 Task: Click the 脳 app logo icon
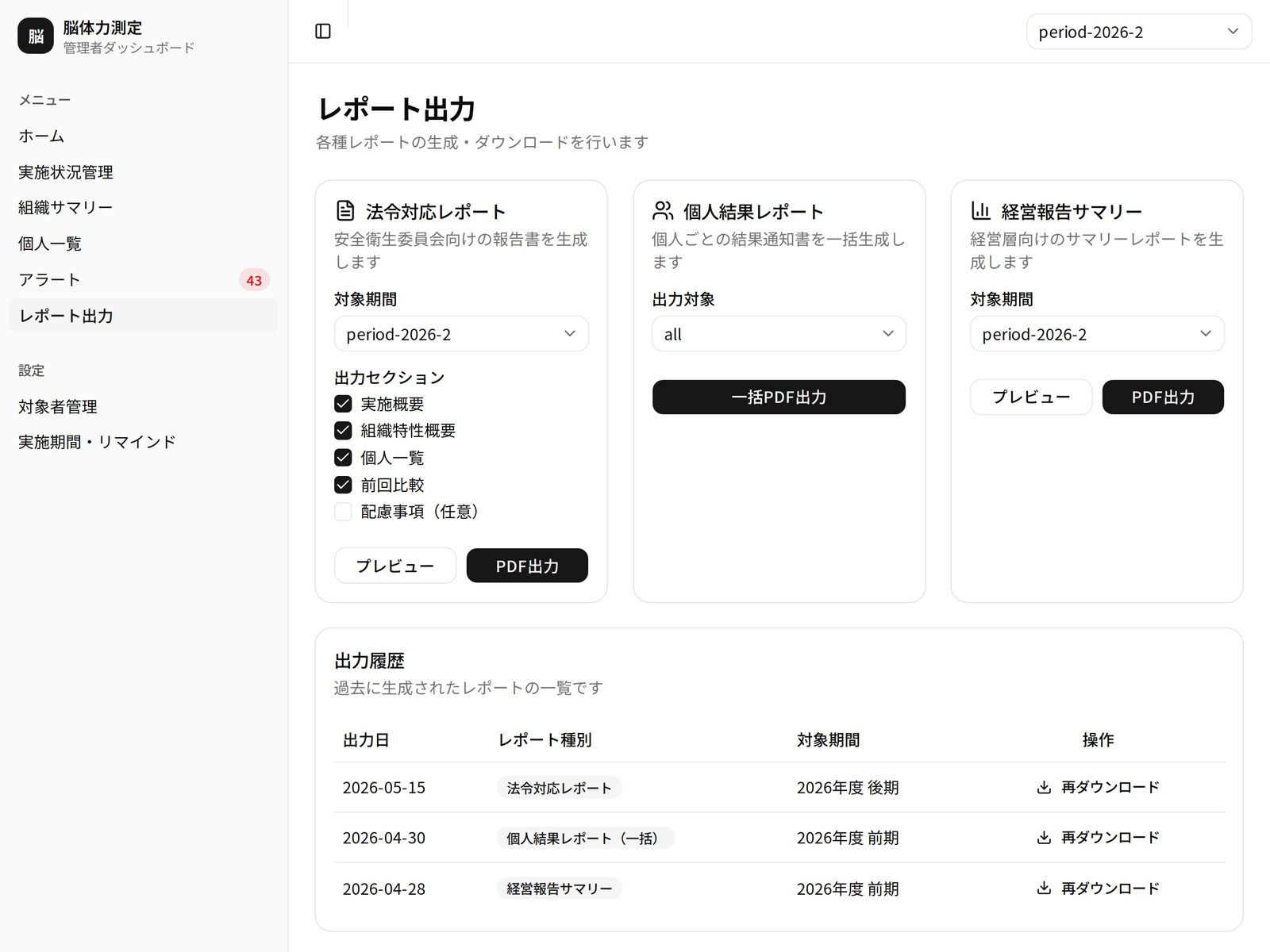click(36, 36)
